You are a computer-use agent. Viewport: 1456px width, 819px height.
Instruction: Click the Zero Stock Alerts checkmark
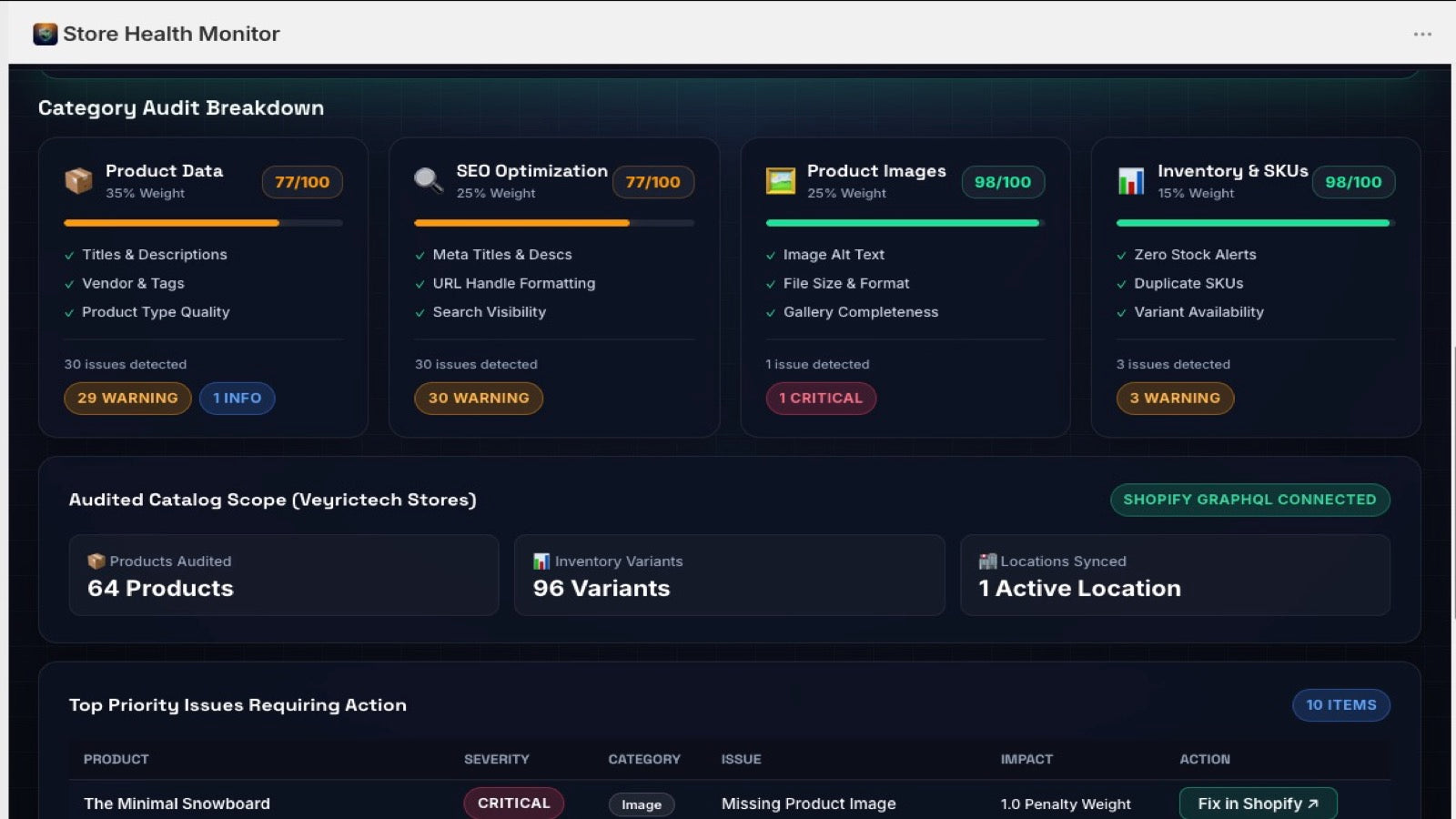click(x=1121, y=256)
